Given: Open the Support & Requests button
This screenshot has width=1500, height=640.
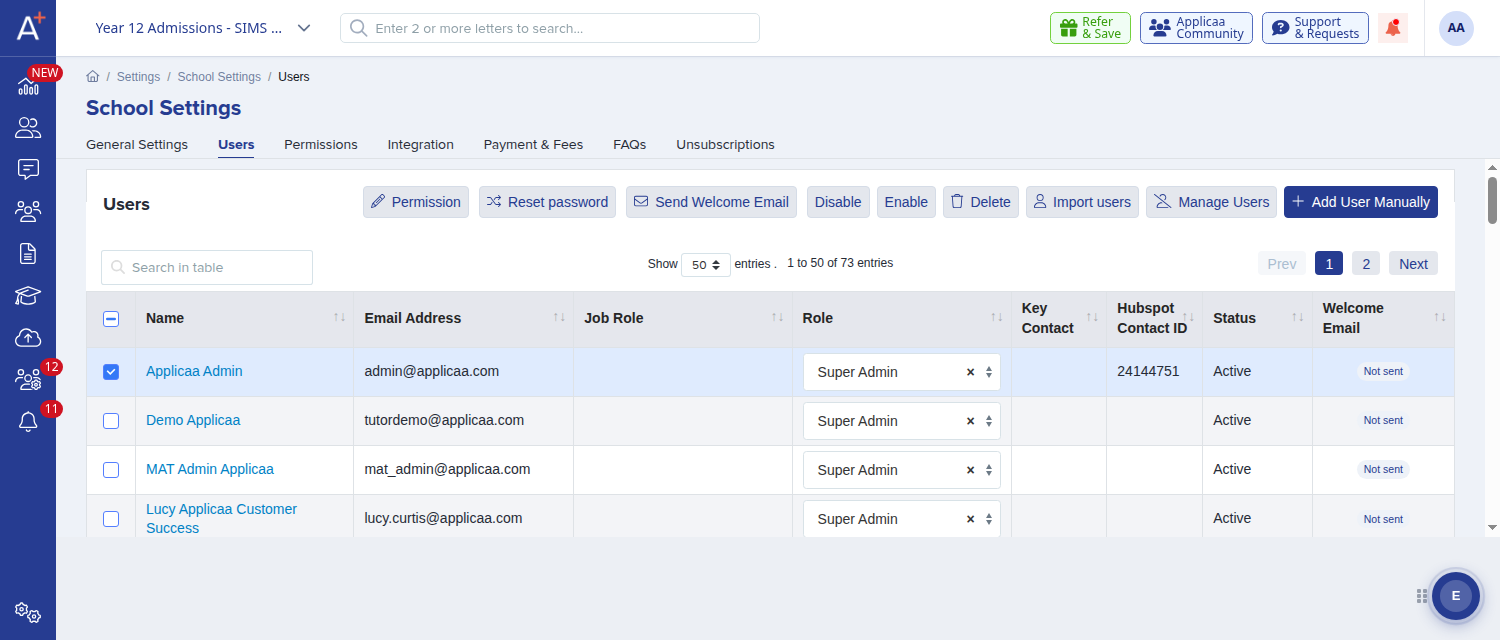Looking at the screenshot, I should pos(1315,28).
